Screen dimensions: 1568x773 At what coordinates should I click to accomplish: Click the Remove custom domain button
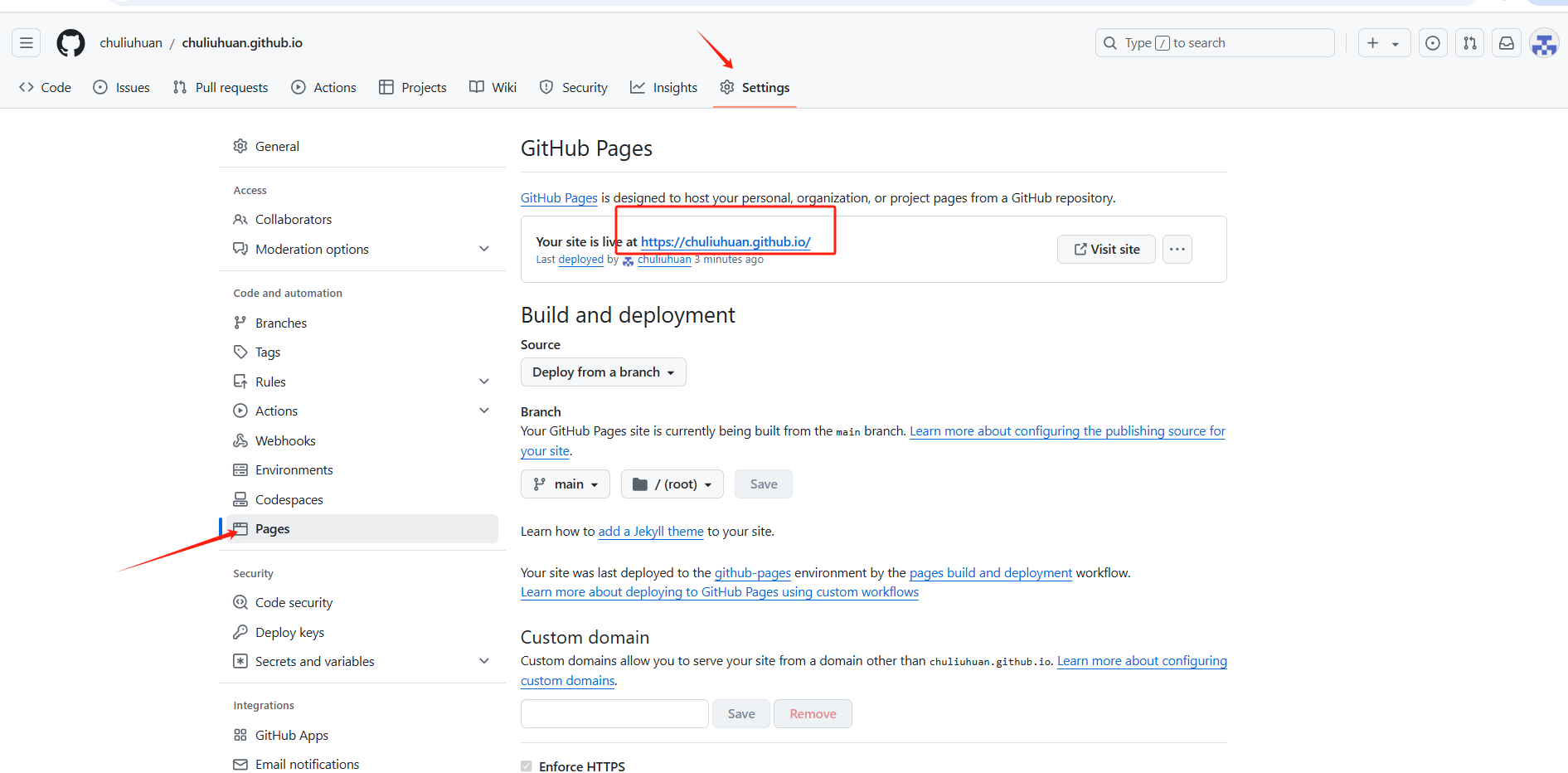coord(813,713)
